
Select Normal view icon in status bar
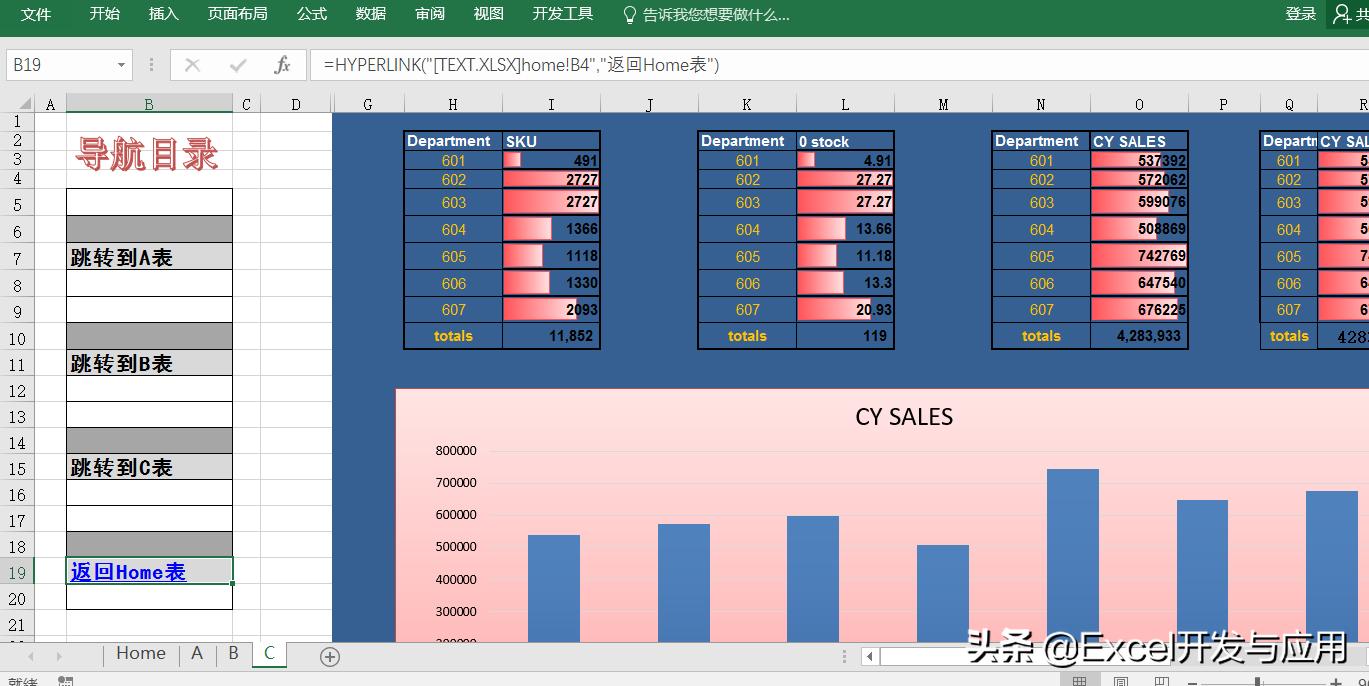(x=1079, y=681)
